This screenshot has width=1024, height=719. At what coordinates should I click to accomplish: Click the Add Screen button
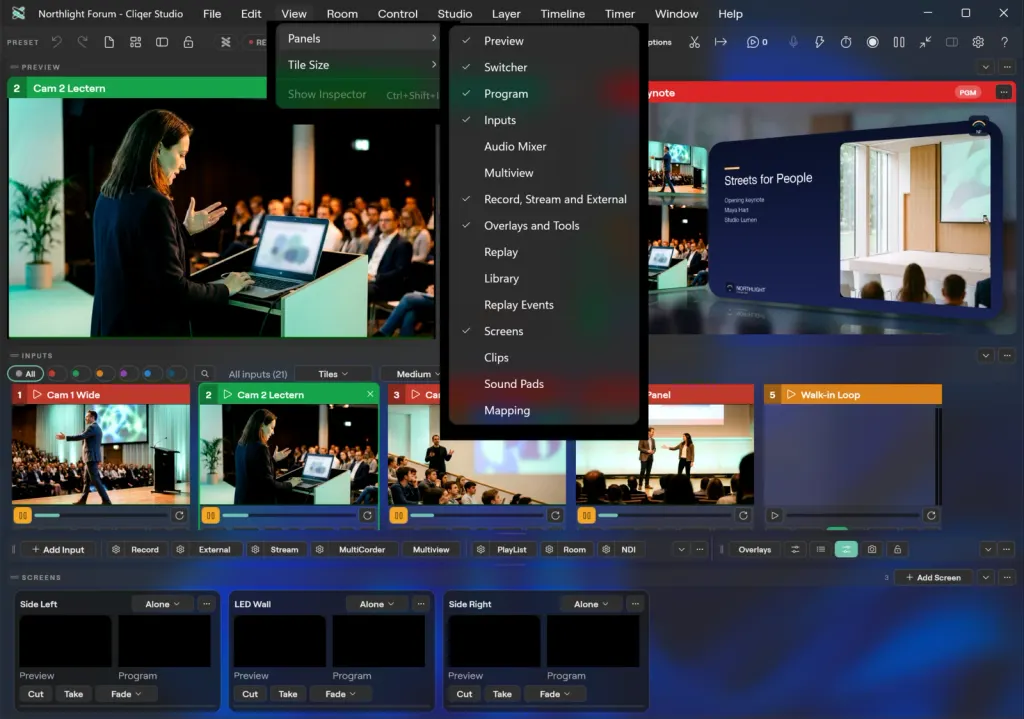[x=933, y=577]
